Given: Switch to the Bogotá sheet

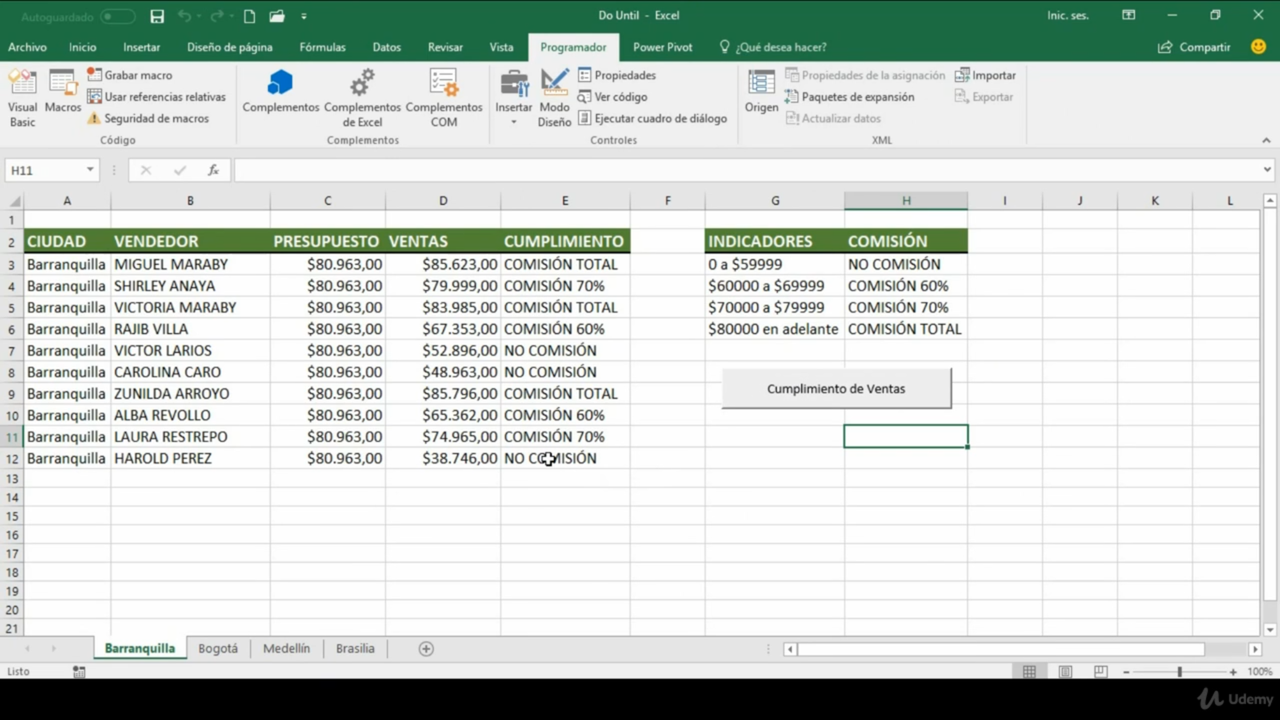Looking at the screenshot, I should [x=218, y=648].
